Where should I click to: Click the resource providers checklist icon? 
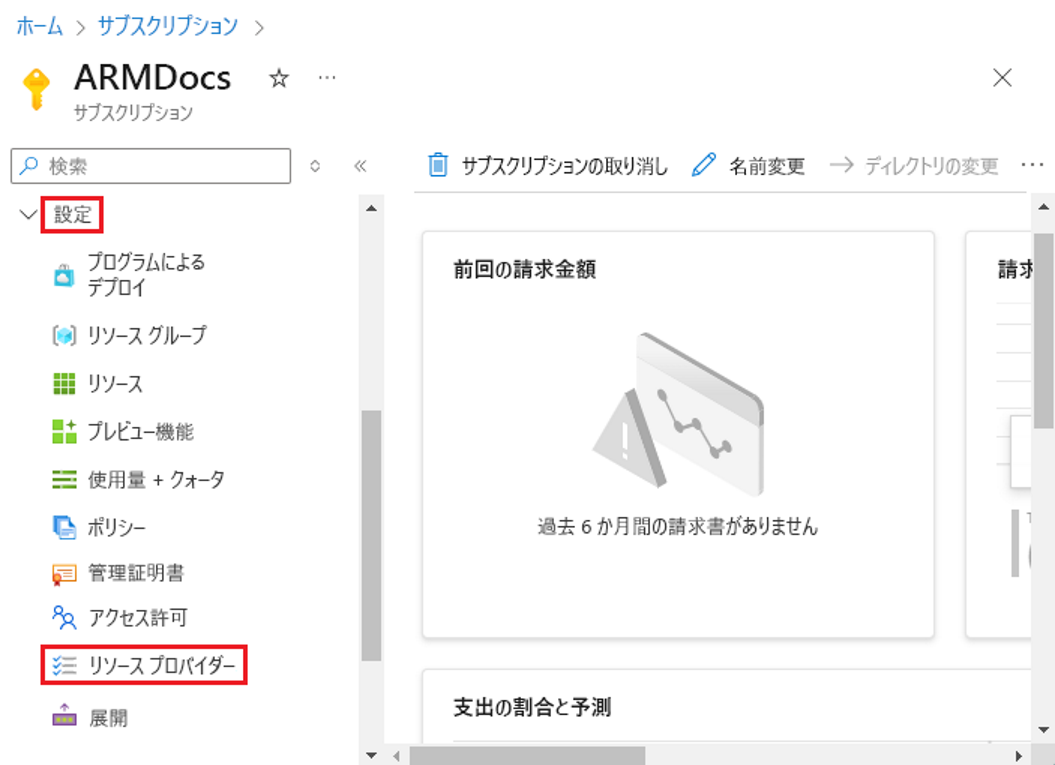[65, 665]
